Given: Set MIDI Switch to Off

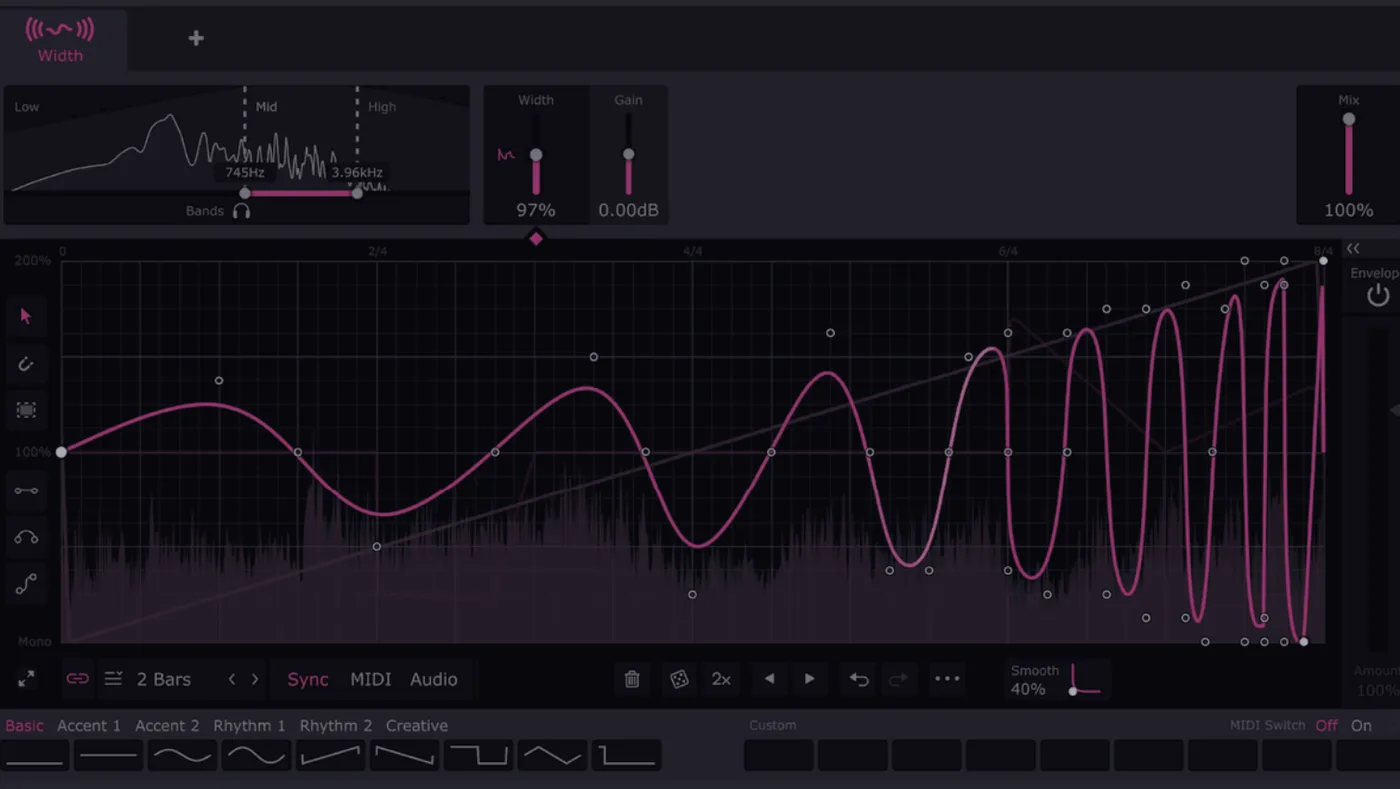Looking at the screenshot, I should click(1326, 725).
